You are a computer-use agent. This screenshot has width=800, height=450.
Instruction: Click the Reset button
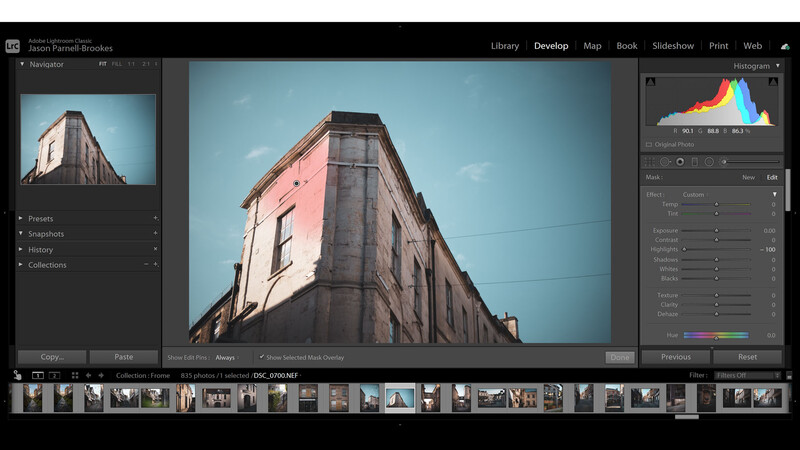pos(747,357)
